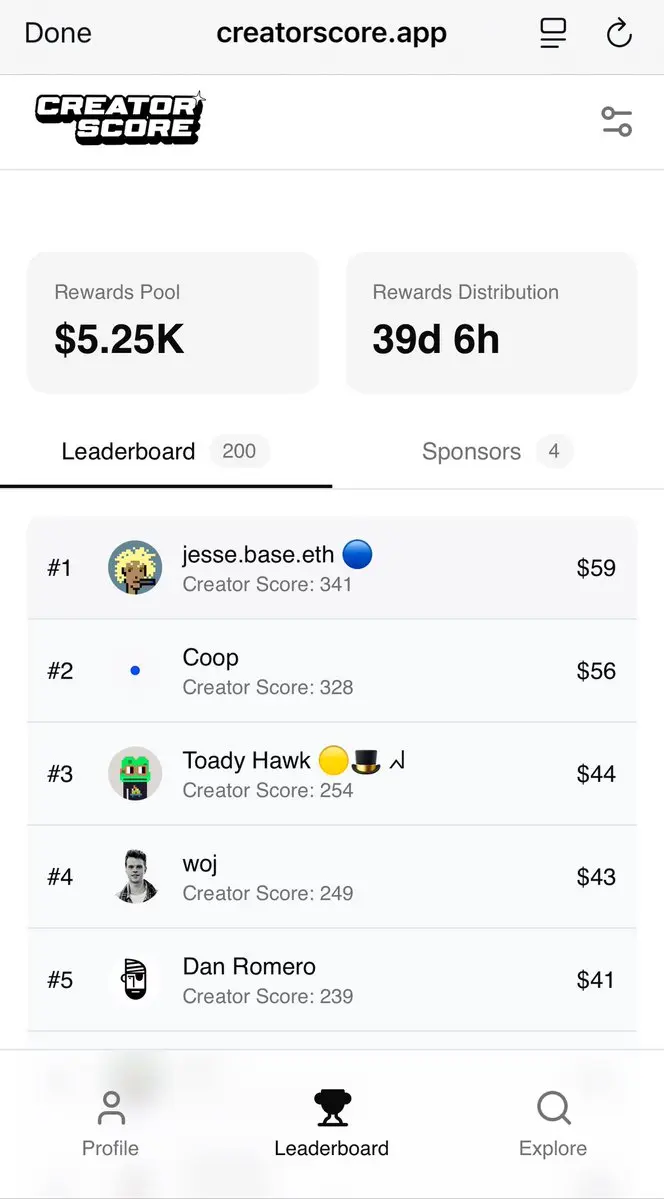Open the reader view icon
Screen dimensions: 664x1199
pos(552,34)
